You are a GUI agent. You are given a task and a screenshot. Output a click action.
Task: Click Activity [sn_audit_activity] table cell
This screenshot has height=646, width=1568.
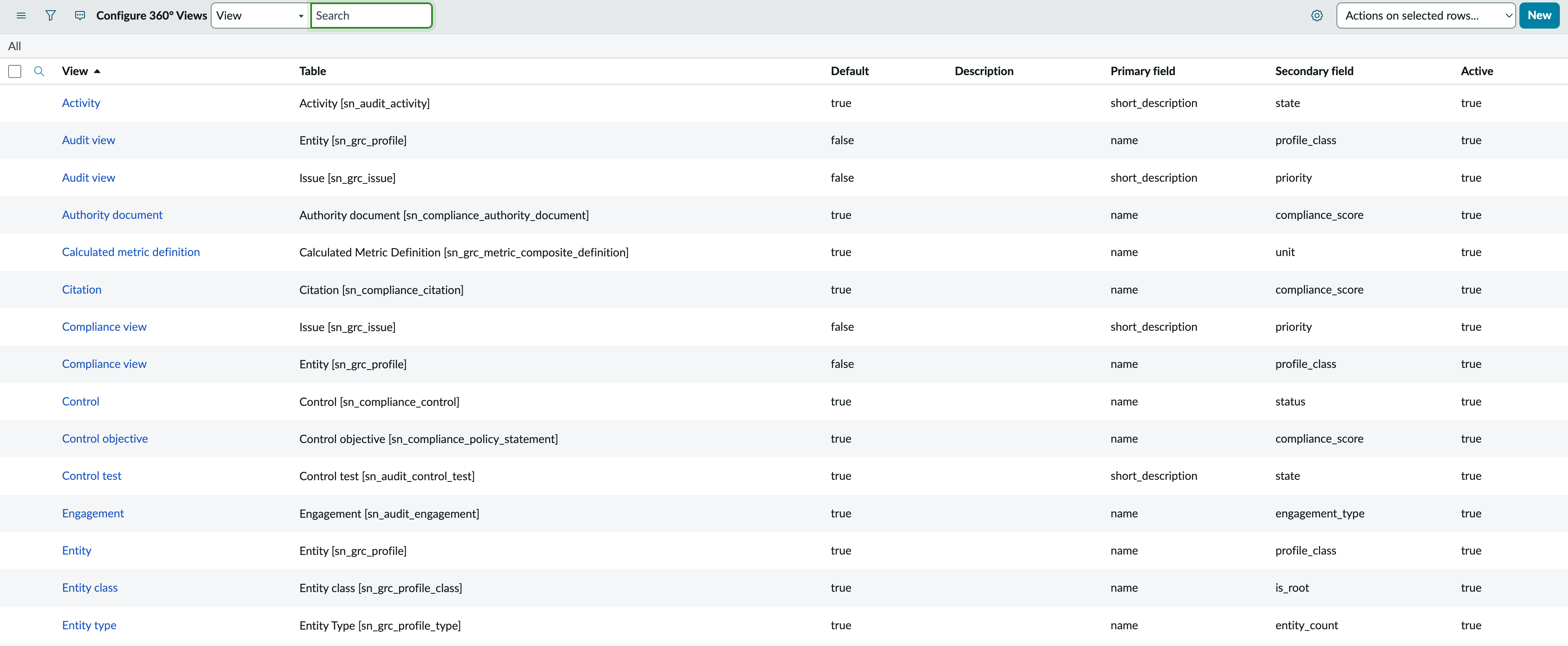(x=364, y=103)
